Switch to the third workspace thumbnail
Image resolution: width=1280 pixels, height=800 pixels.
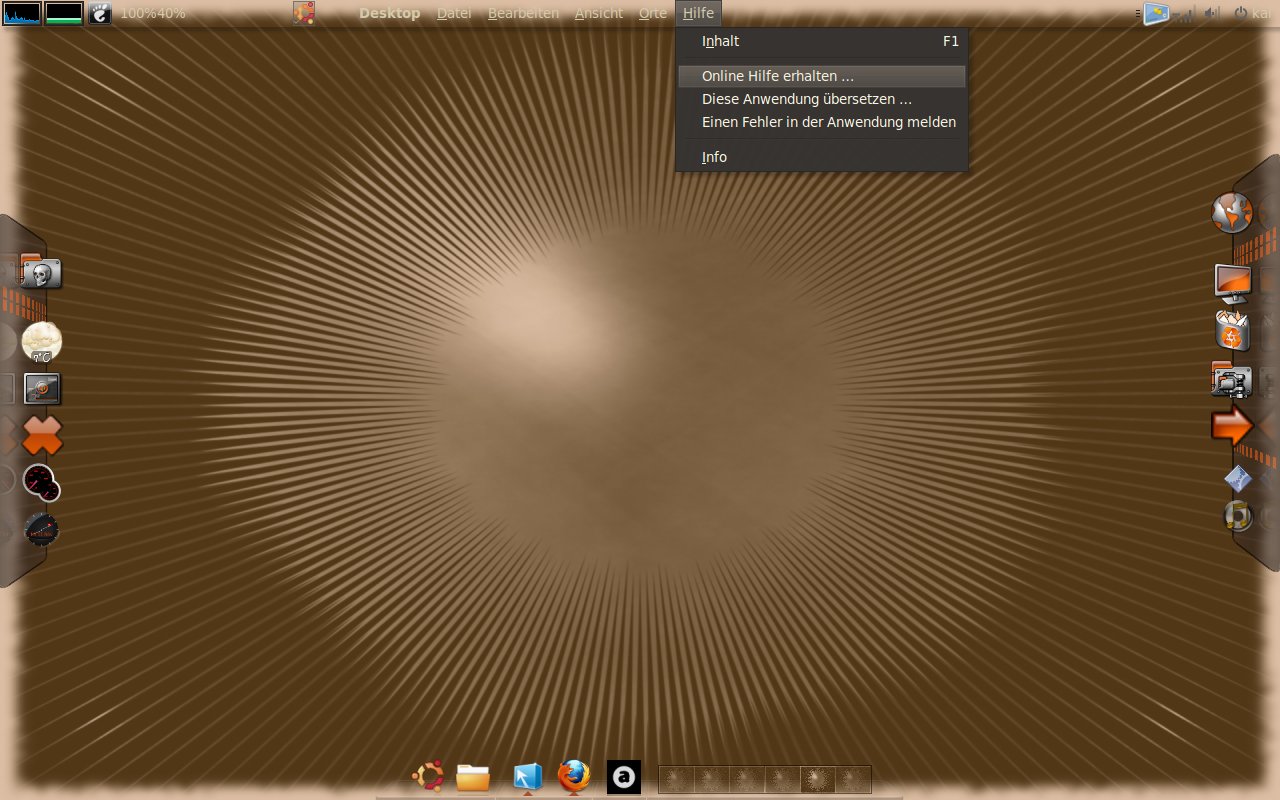pos(747,779)
